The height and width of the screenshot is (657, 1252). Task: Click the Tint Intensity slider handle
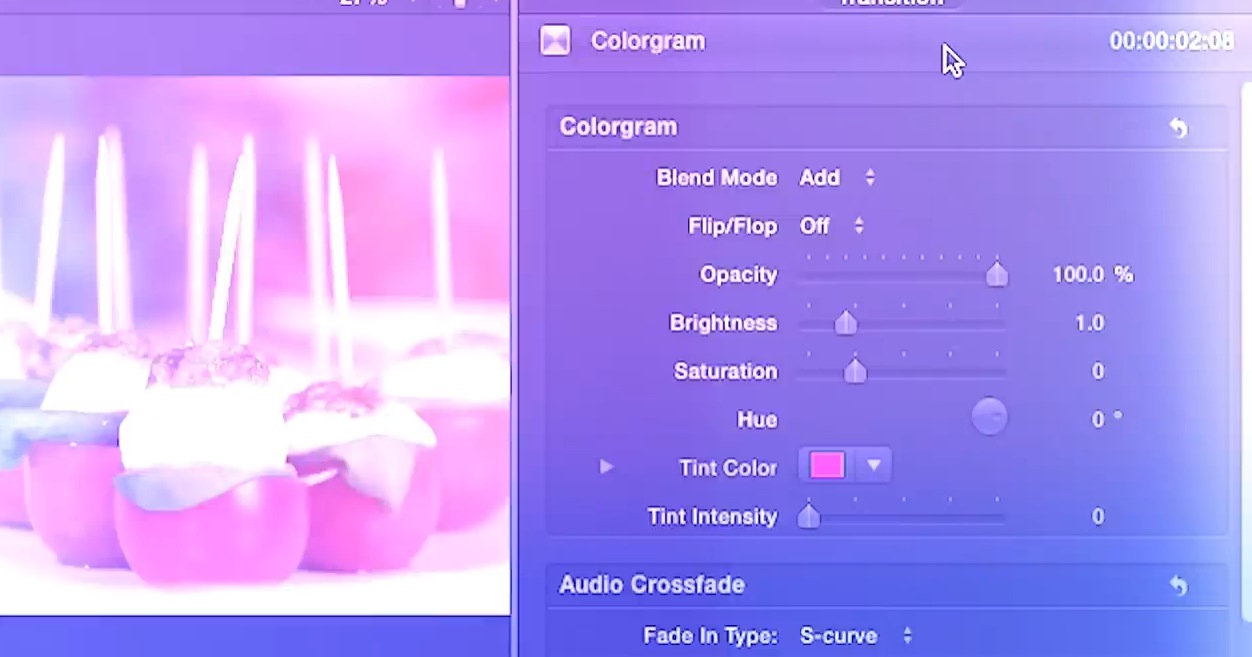pos(809,517)
